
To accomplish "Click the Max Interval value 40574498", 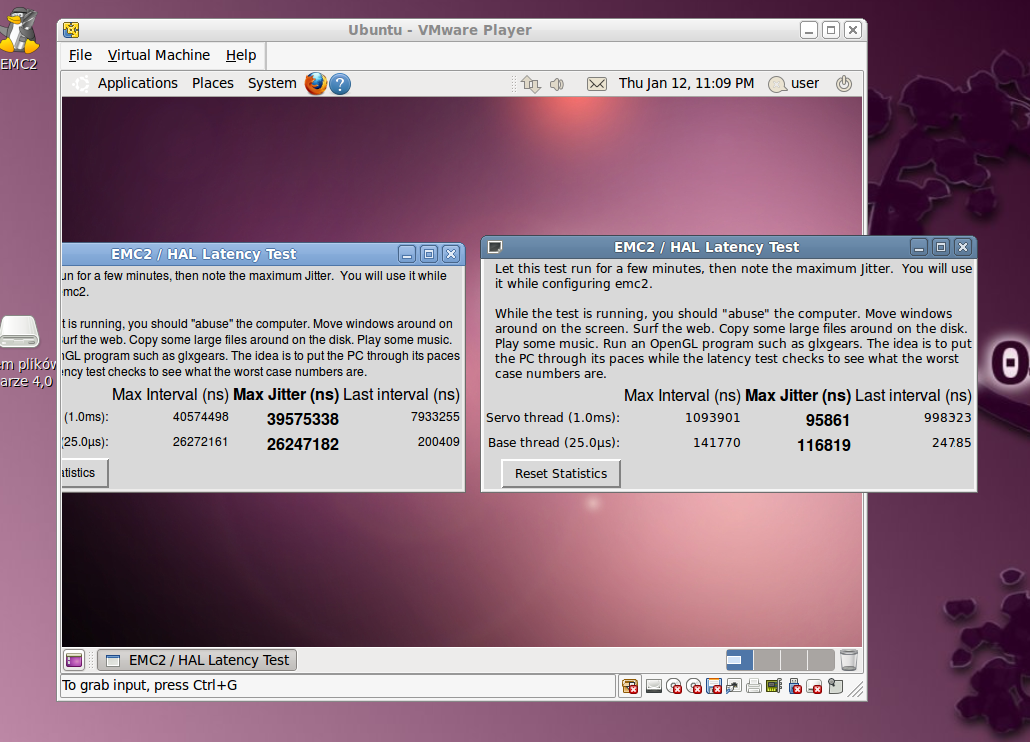I will point(200,417).
